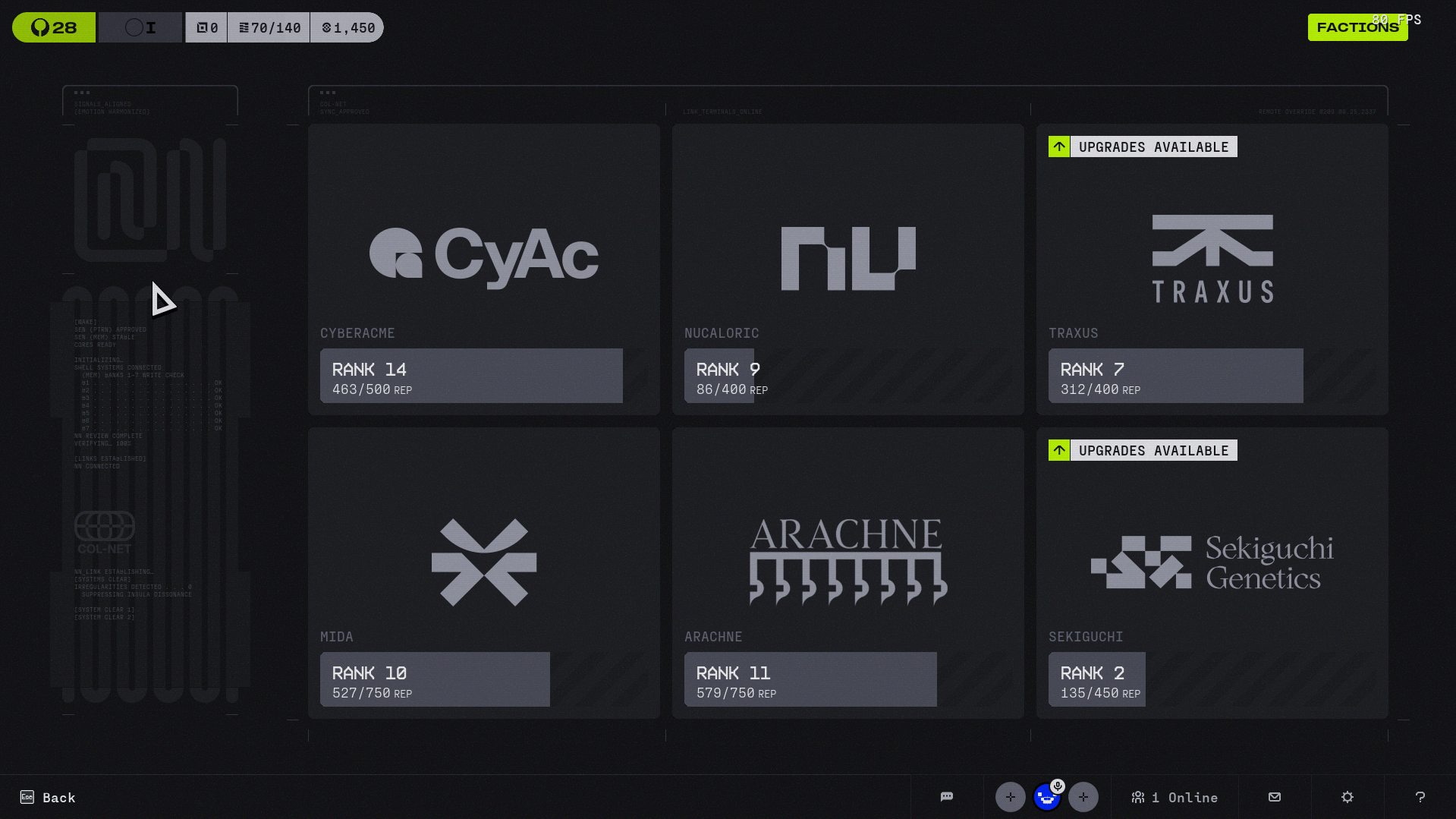The width and height of the screenshot is (1456, 819).
Task: Open the Traxus faction logo
Action: pyautogui.click(x=1212, y=258)
